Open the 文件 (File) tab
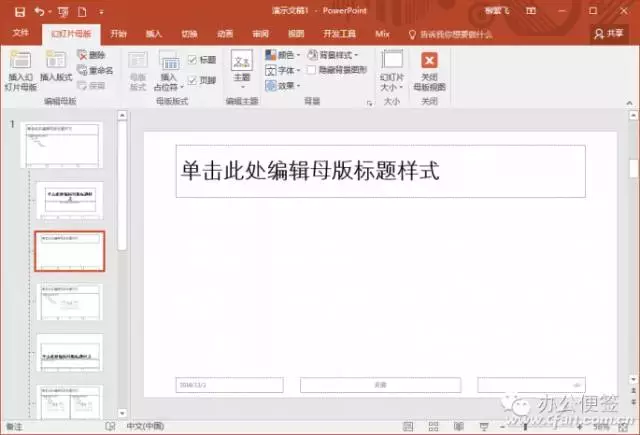 coord(20,33)
